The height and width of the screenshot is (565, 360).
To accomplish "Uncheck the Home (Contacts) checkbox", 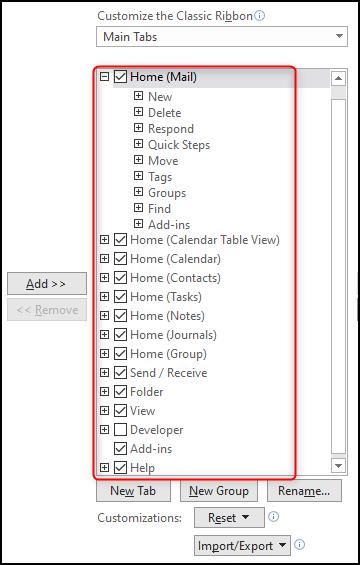I will click(120, 277).
